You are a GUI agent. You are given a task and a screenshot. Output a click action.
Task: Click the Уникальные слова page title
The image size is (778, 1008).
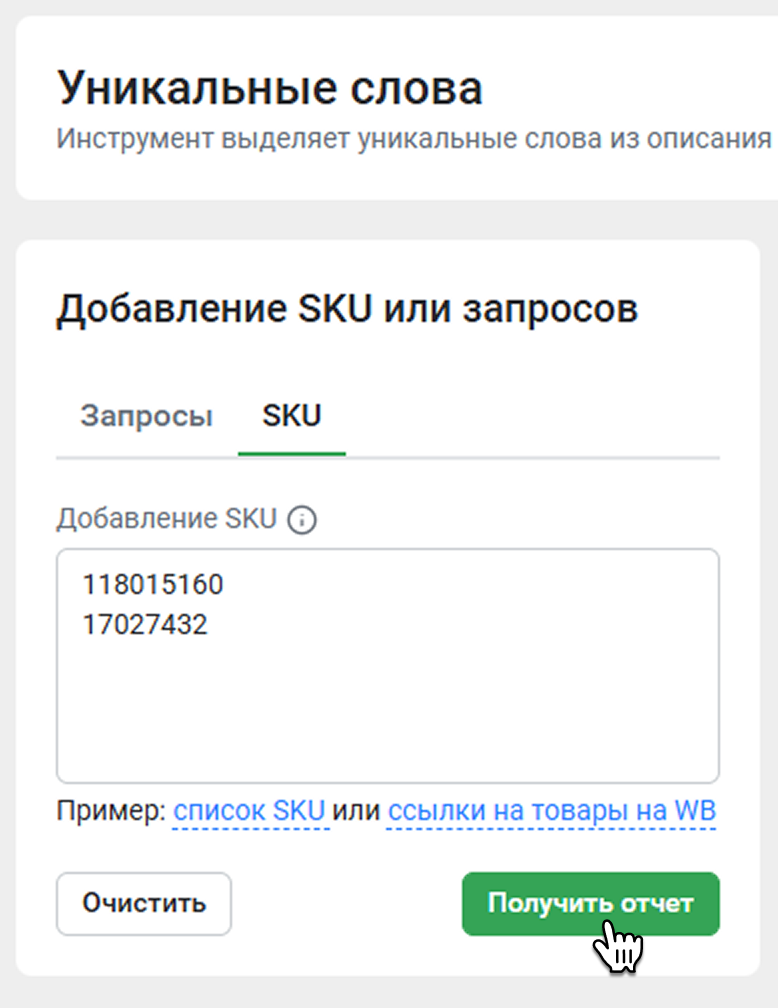coord(270,88)
